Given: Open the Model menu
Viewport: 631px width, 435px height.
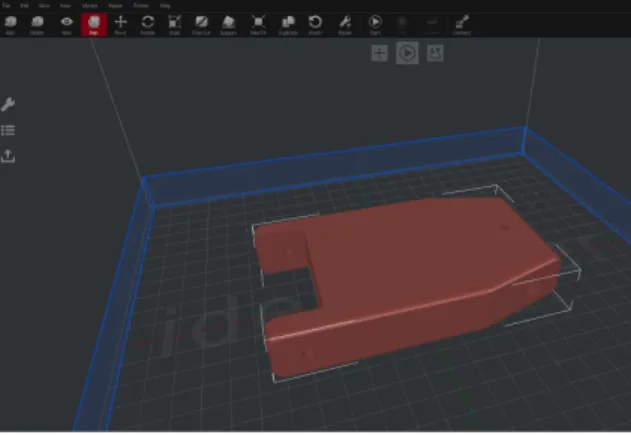Looking at the screenshot, I should (x=89, y=6).
